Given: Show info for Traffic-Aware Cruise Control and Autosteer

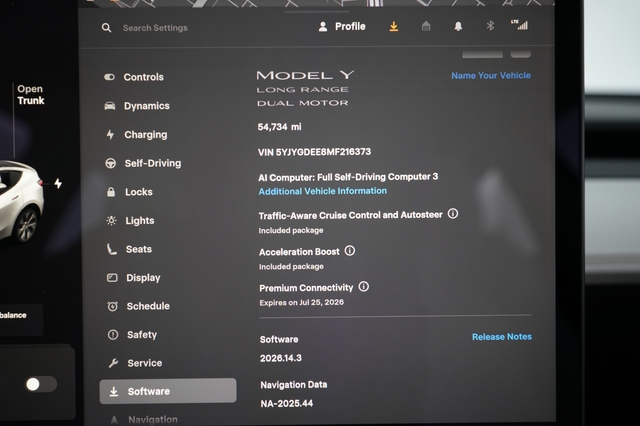Looking at the screenshot, I should click(453, 213).
